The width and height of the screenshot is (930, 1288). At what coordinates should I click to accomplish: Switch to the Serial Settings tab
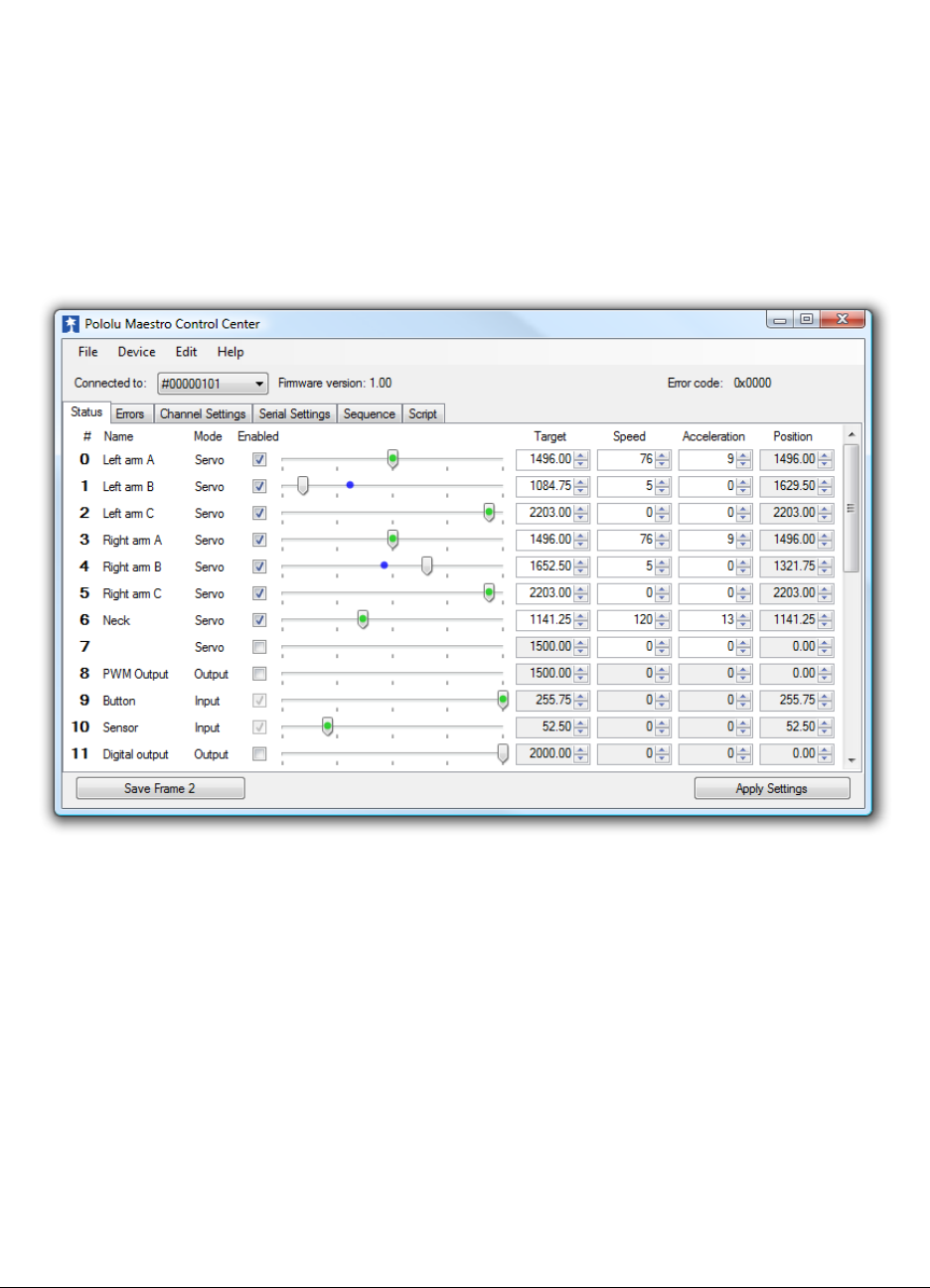[294, 413]
